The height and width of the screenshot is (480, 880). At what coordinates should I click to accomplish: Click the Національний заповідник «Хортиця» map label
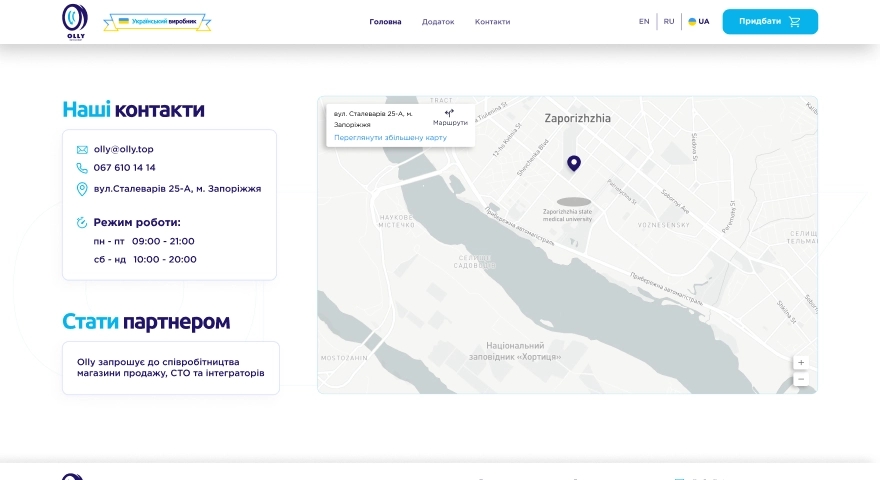515,351
